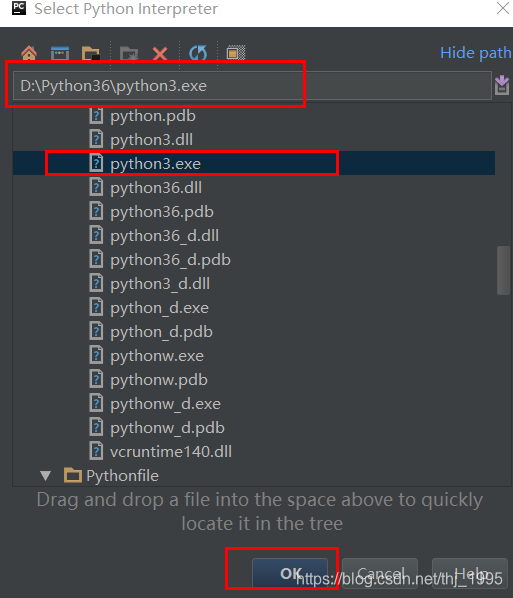Click the vertical scrollbar thumb
Viewport: 513px width, 598px height.
[x=503, y=270]
